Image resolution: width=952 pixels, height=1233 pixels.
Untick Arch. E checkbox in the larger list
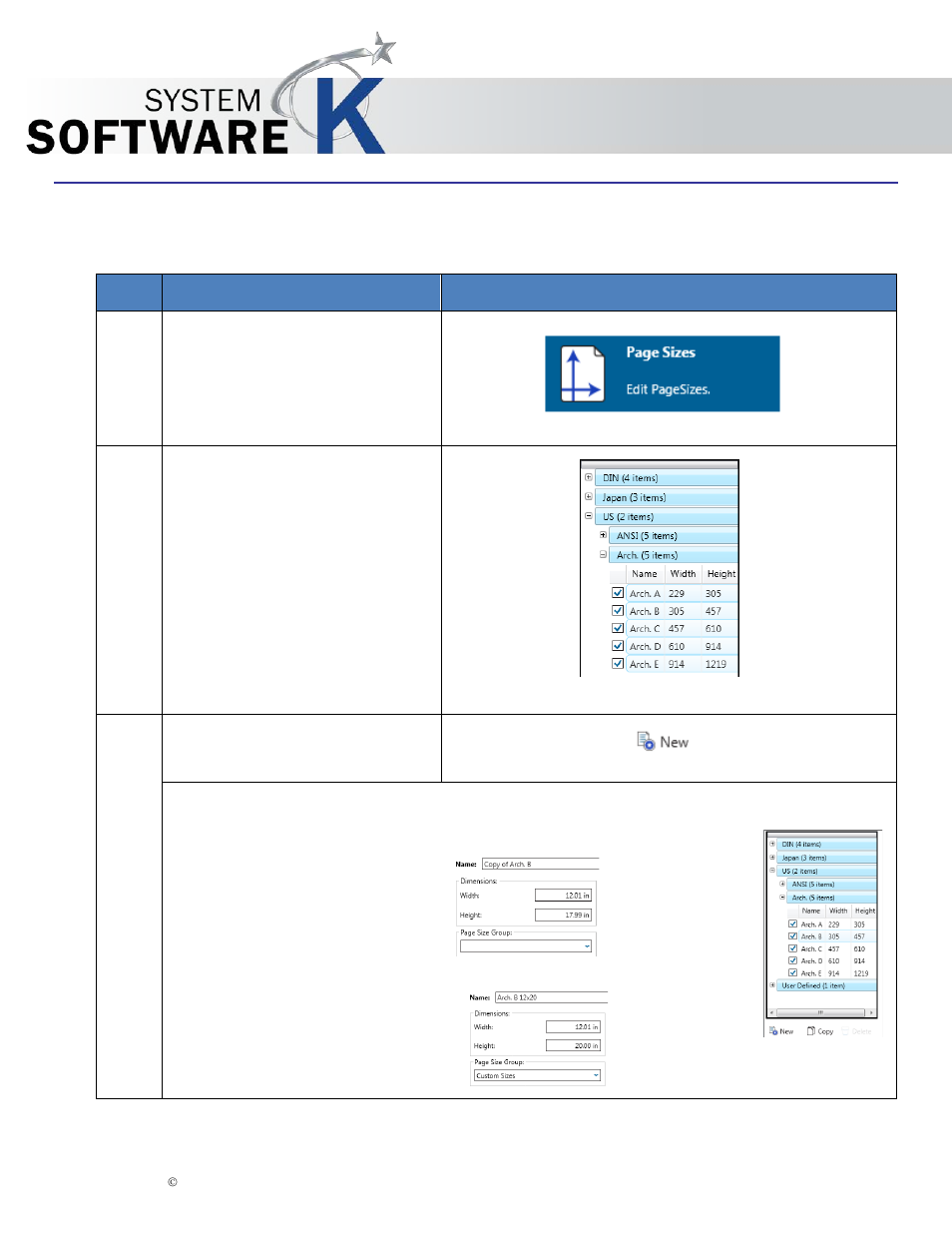[x=618, y=664]
